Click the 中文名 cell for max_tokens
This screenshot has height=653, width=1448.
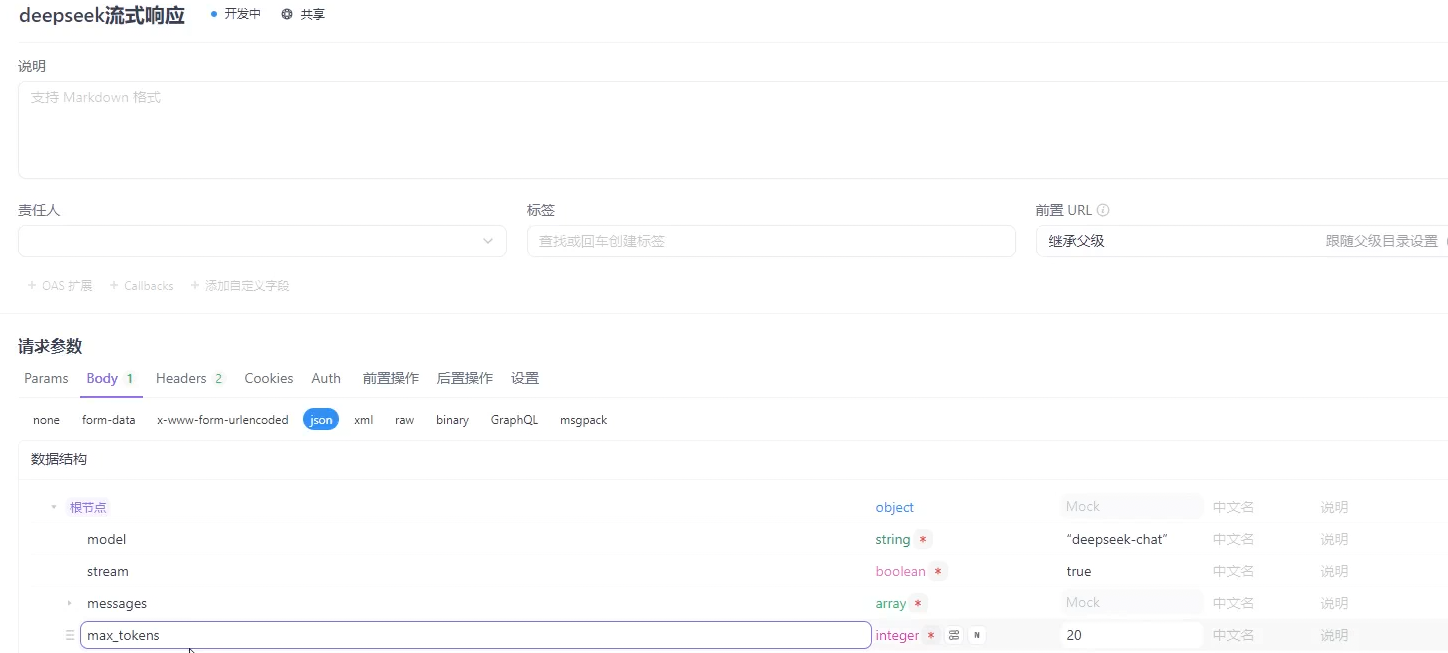[x=1233, y=635]
